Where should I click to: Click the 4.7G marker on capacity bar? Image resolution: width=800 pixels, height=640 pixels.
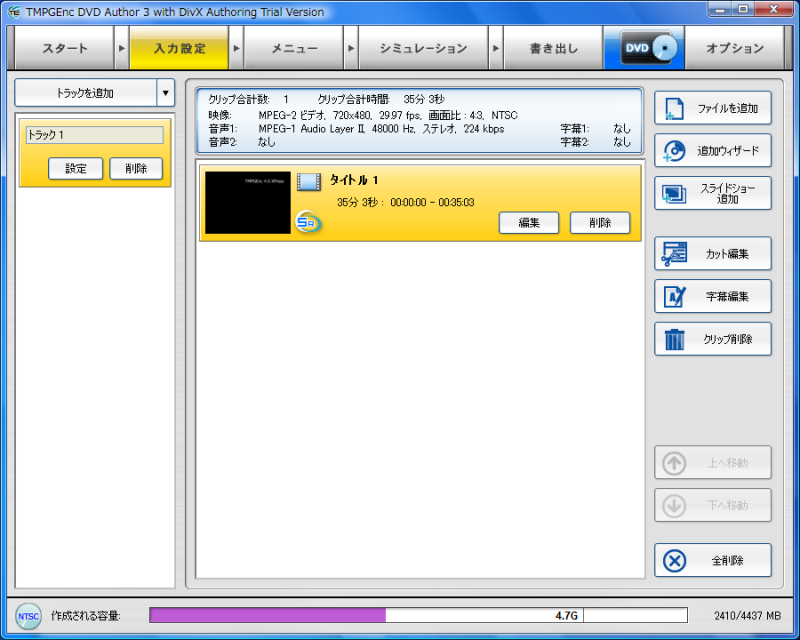(x=566, y=616)
